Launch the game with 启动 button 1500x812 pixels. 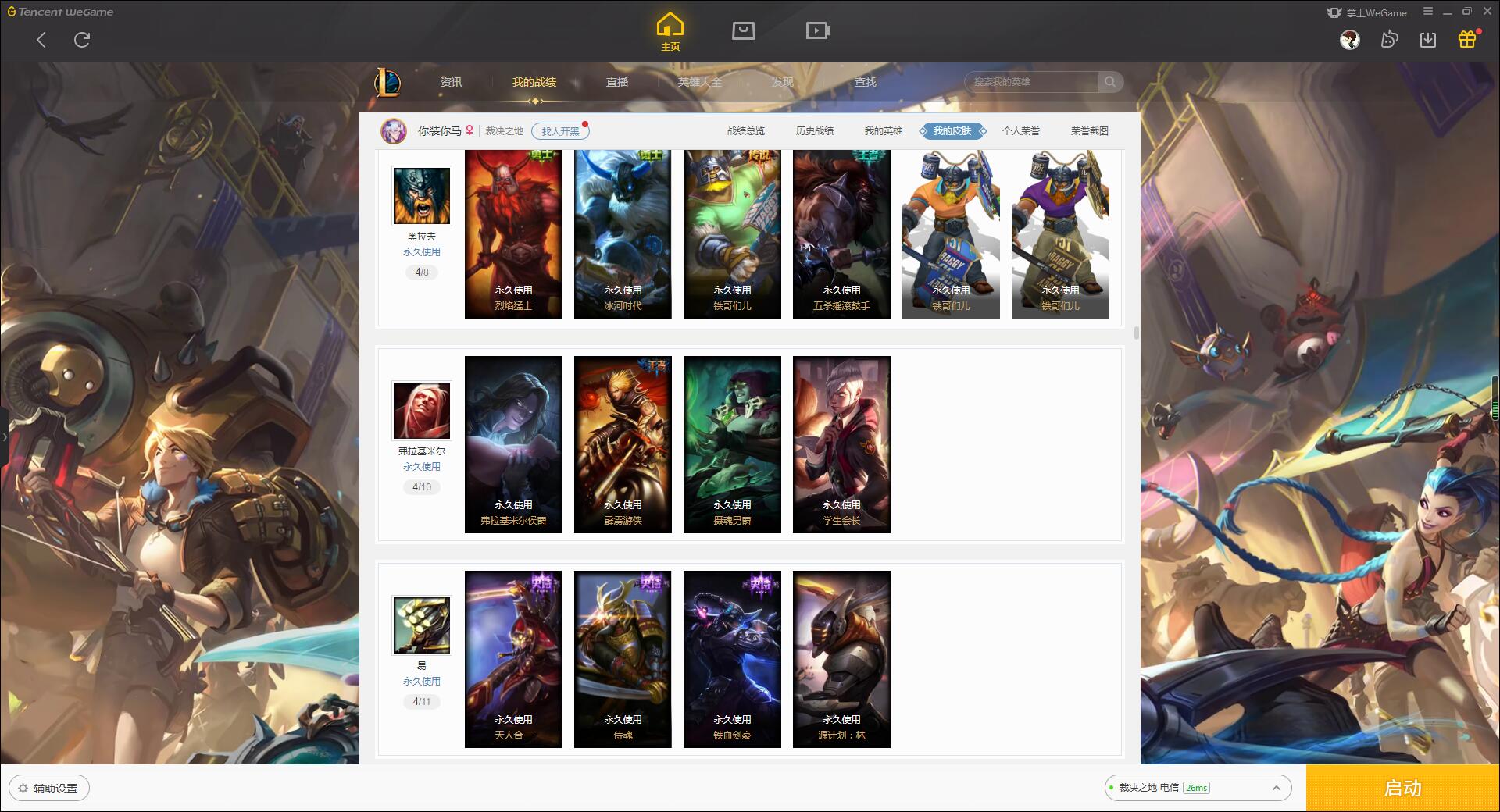1402,788
